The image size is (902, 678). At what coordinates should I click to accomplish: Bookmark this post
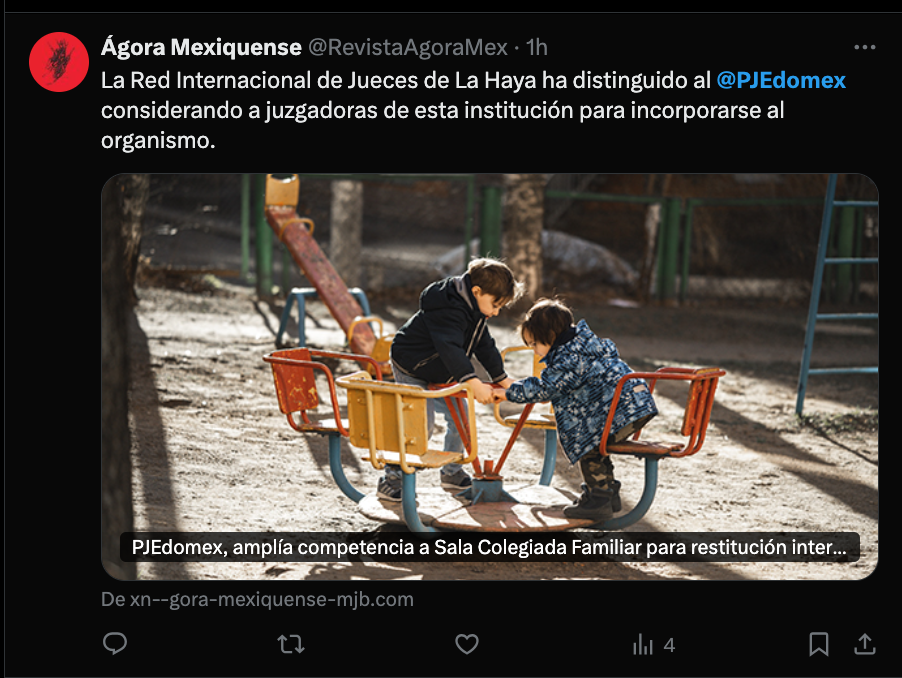click(819, 644)
